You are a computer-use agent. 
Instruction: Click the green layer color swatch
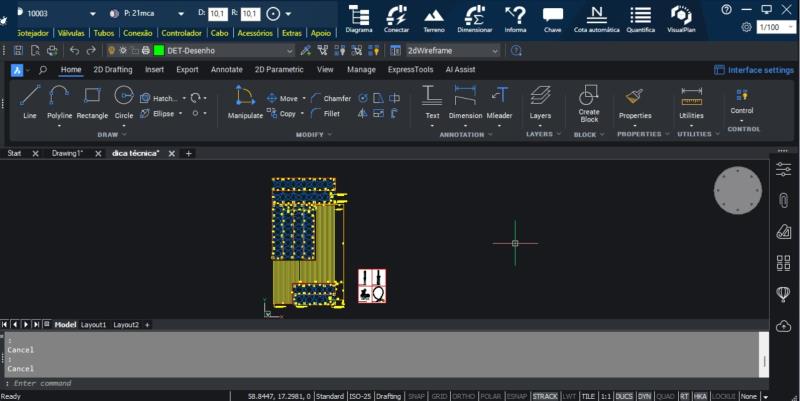click(158, 50)
